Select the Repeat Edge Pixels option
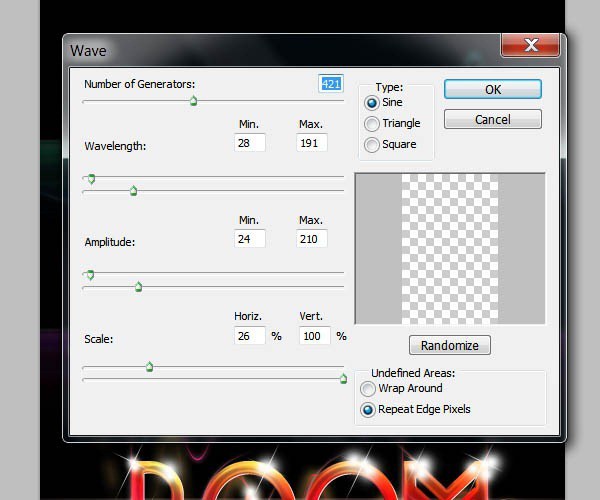 (x=369, y=410)
